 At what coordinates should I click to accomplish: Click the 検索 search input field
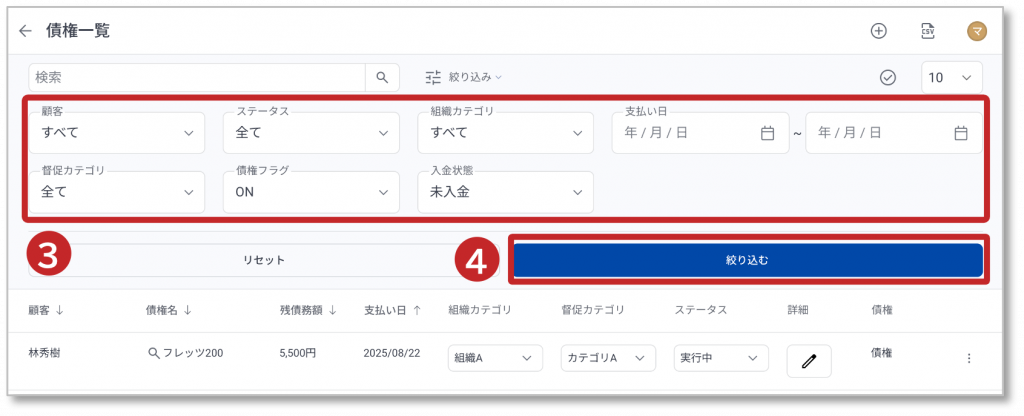197,77
